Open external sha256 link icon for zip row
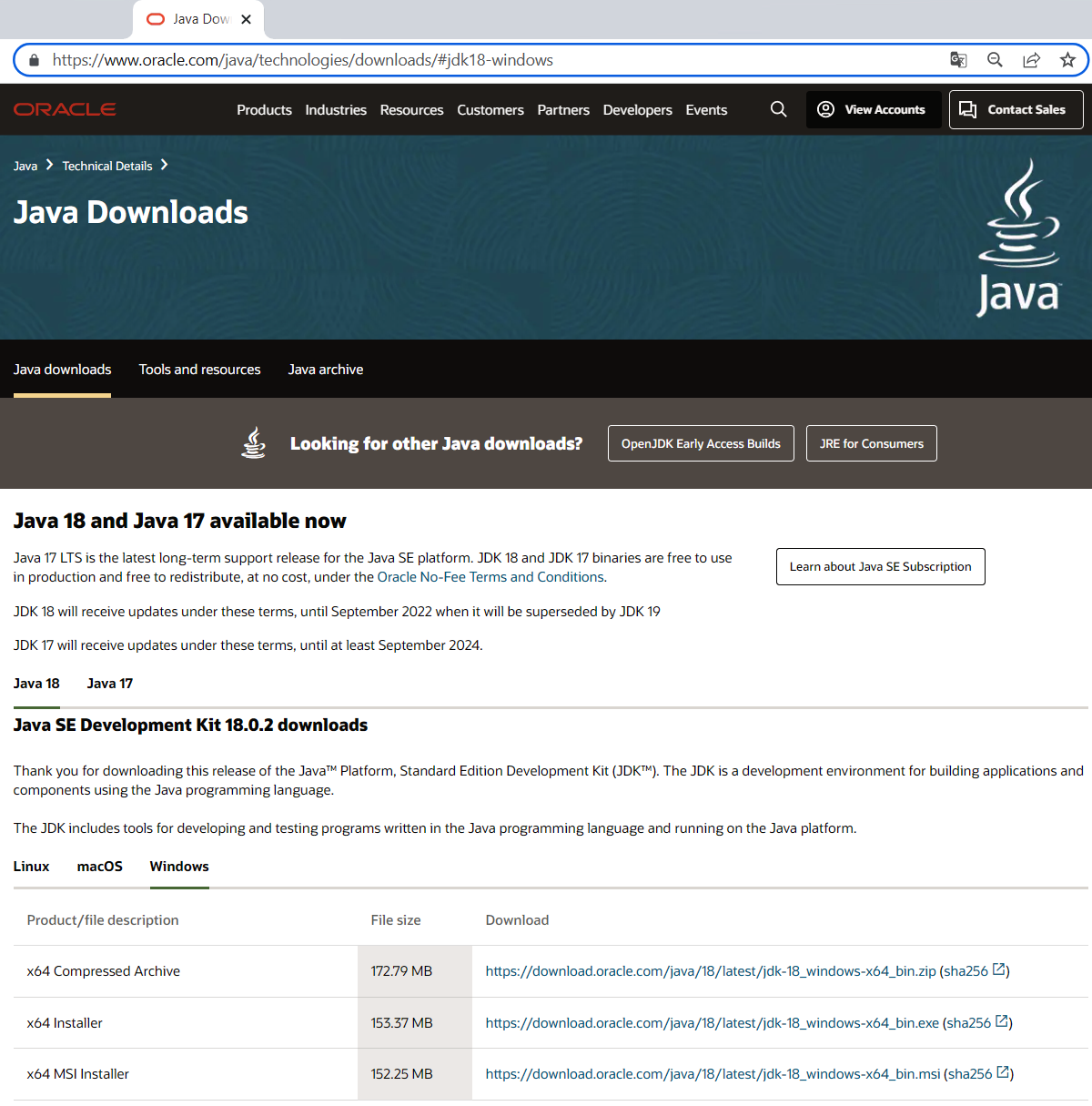This screenshot has width=1092, height=1106. [998, 969]
